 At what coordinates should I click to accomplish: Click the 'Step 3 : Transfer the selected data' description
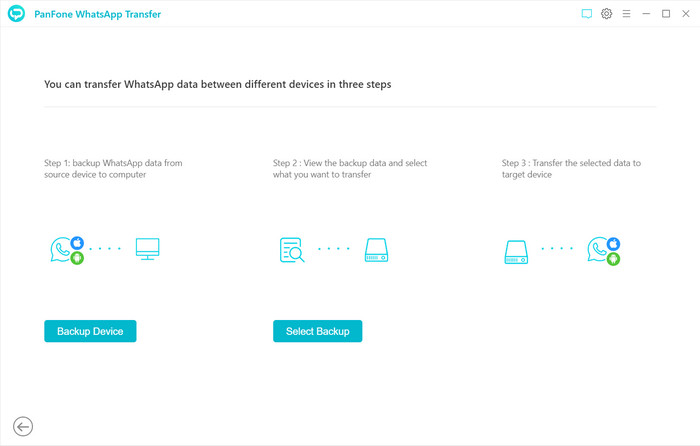(571, 169)
